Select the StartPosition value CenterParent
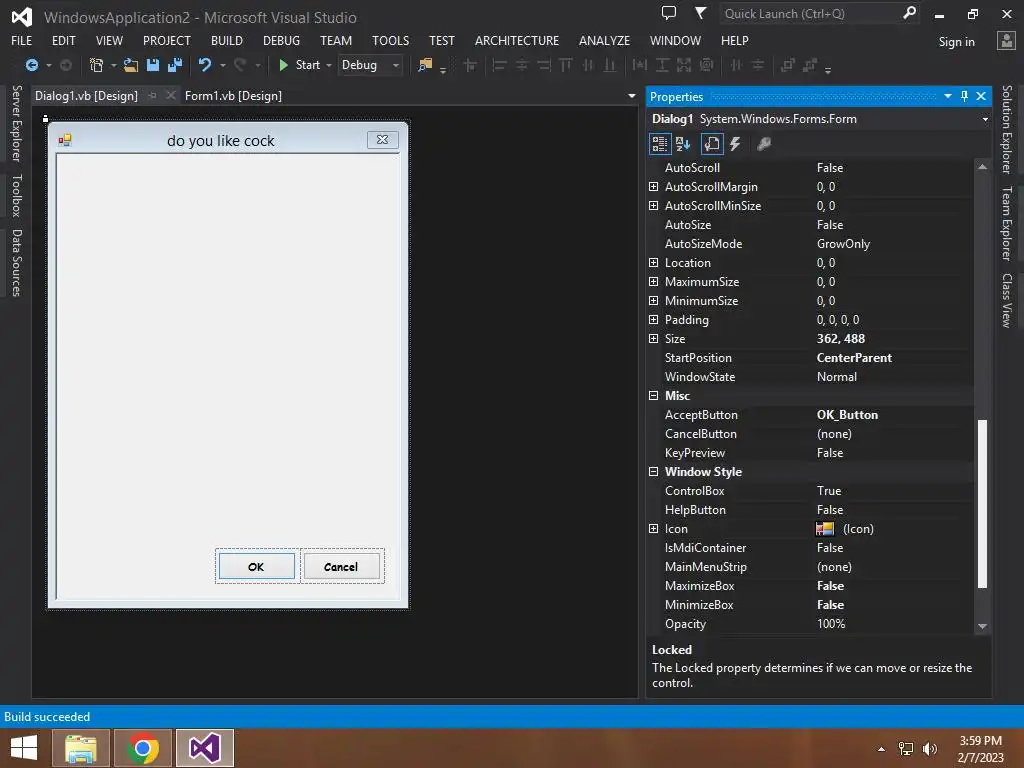The width and height of the screenshot is (1024, 768). 854,358
